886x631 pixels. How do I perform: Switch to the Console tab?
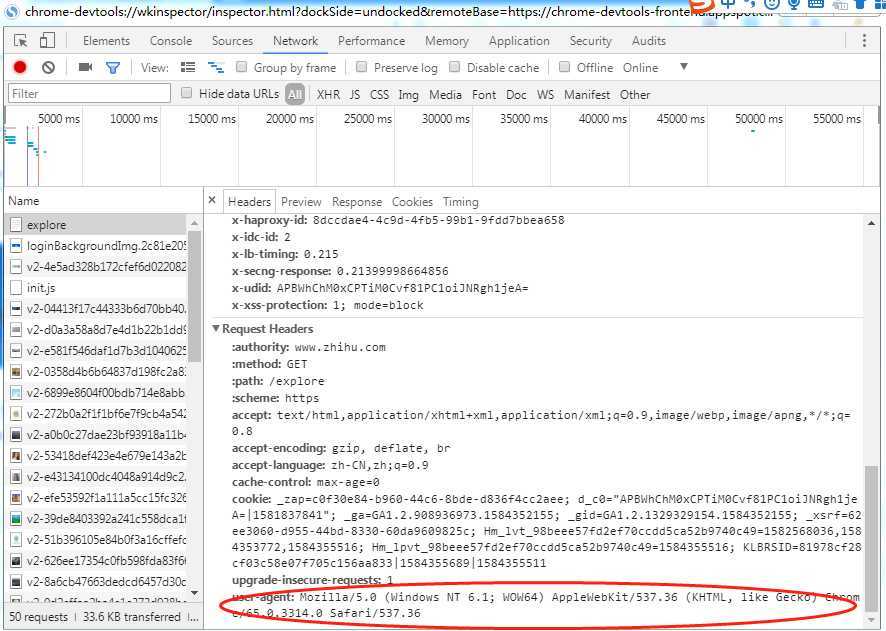point(171,41)
